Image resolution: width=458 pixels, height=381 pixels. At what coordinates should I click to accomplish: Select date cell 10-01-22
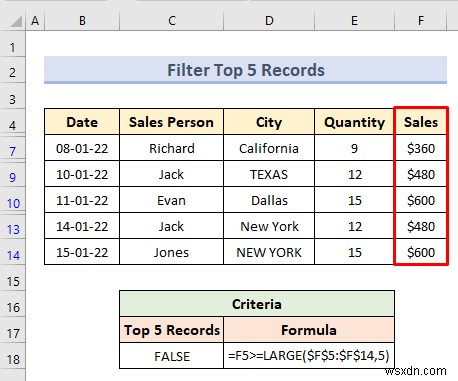tap(82, 174)
